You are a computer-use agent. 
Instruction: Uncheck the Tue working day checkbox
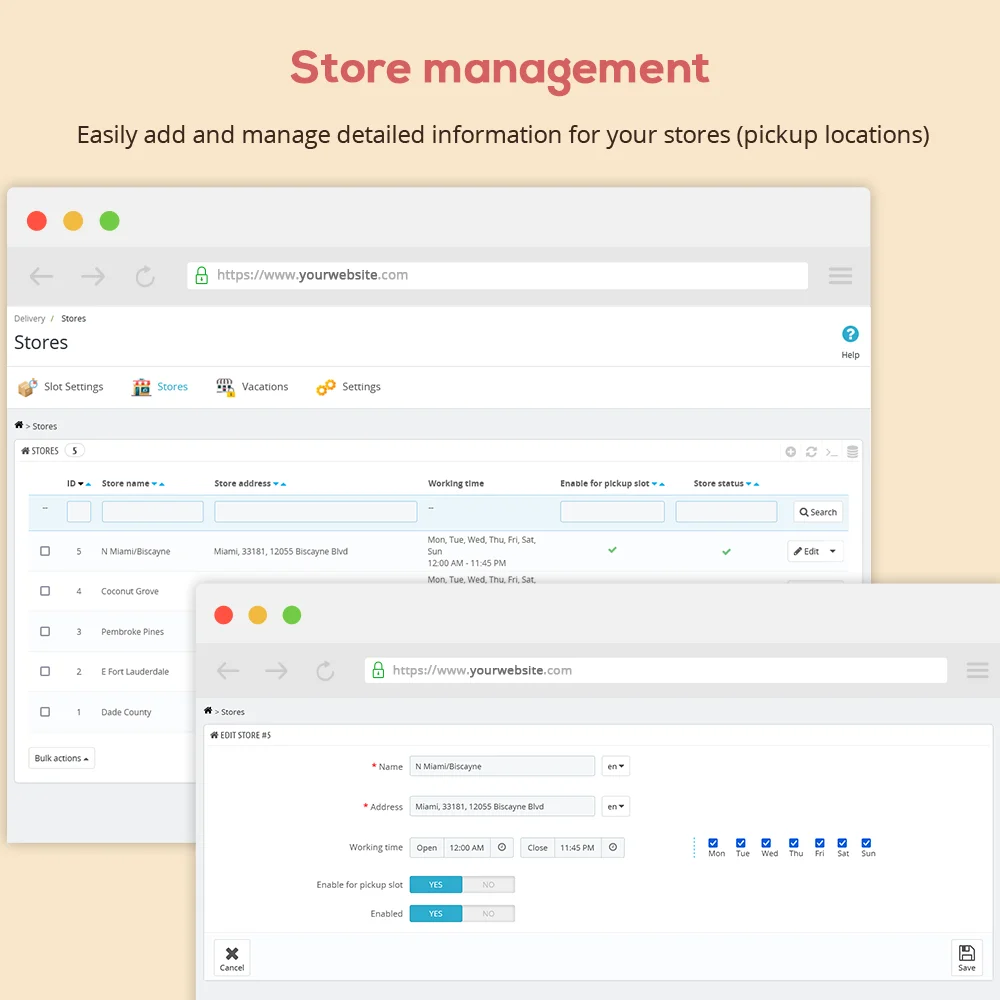[740, 843]
